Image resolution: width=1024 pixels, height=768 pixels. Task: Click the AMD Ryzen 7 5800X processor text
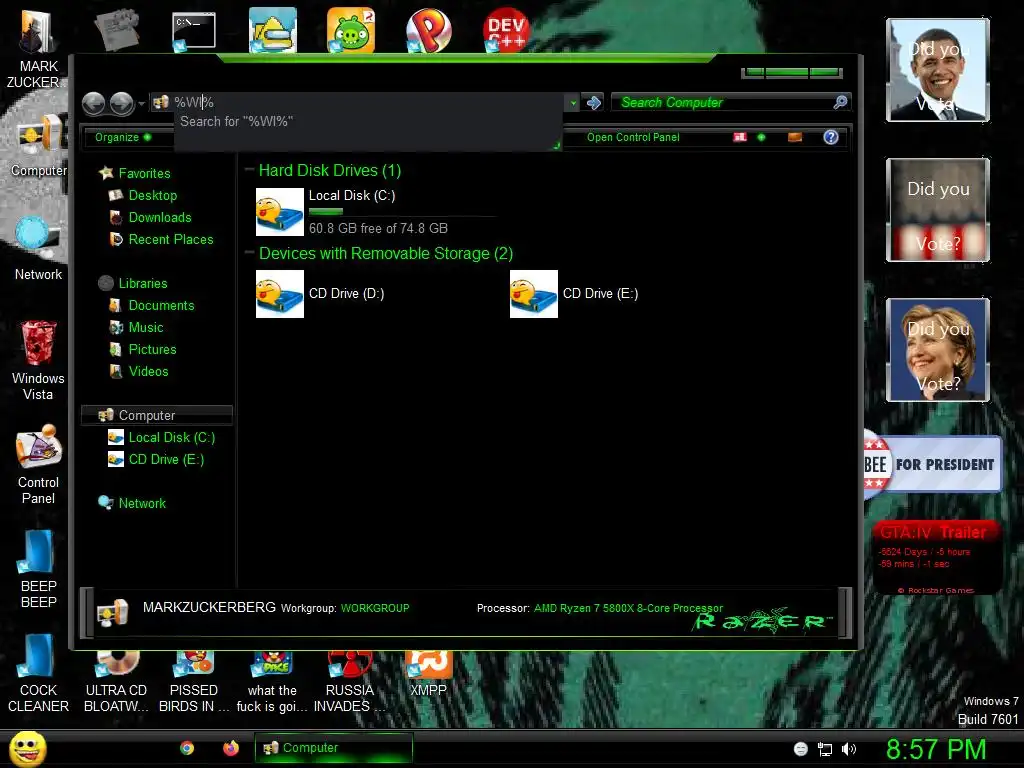[628, 608]
